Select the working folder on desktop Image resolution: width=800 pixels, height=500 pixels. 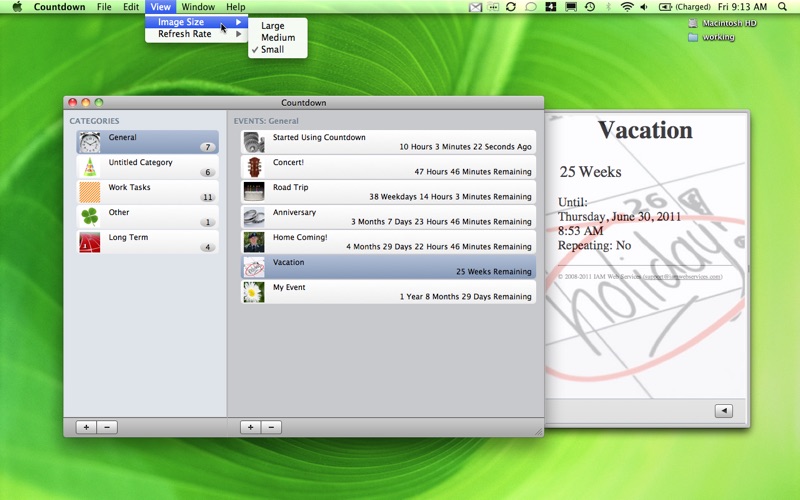(x=711, y=37)
